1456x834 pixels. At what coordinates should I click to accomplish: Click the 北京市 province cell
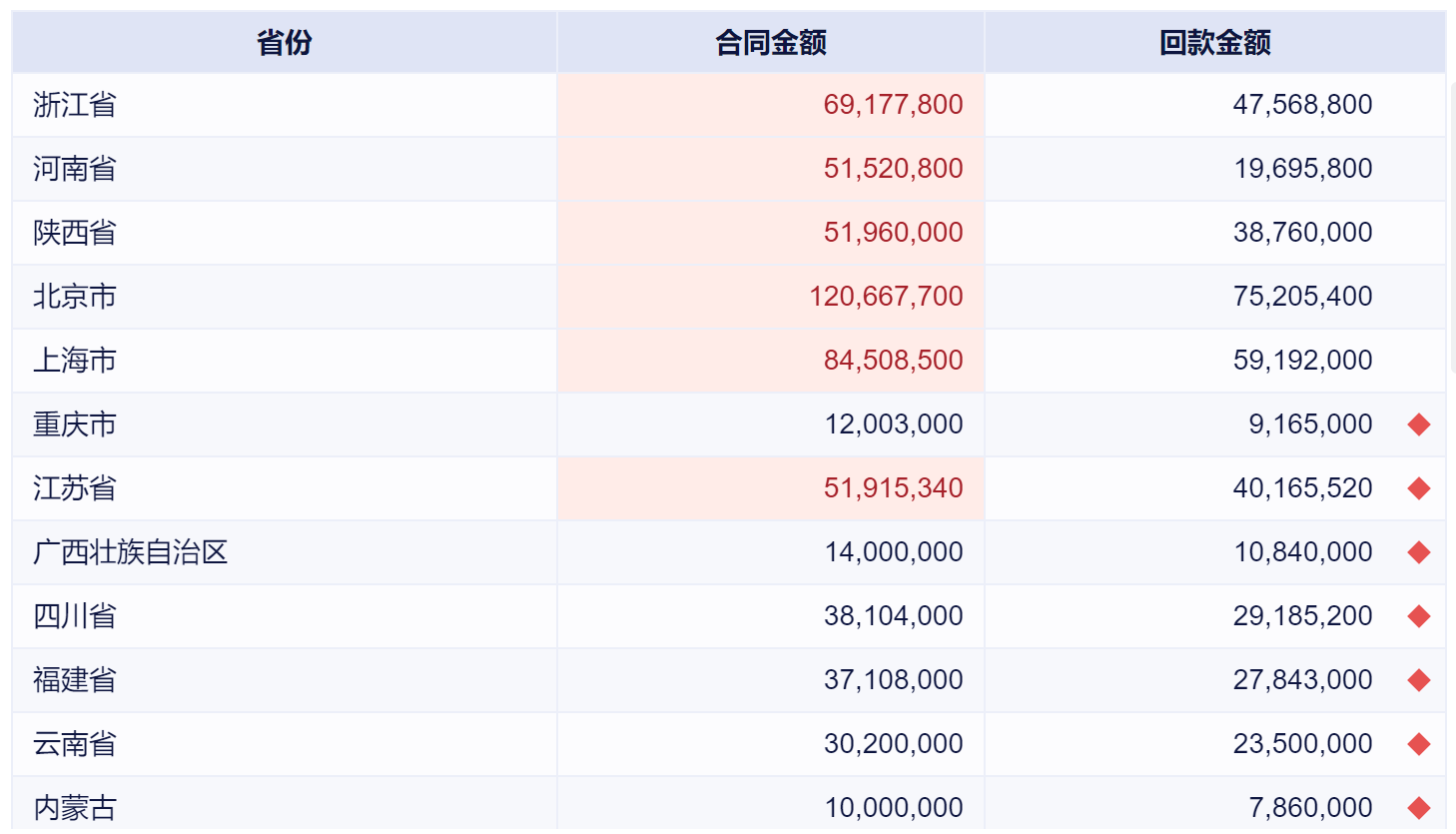click(75, 297)
